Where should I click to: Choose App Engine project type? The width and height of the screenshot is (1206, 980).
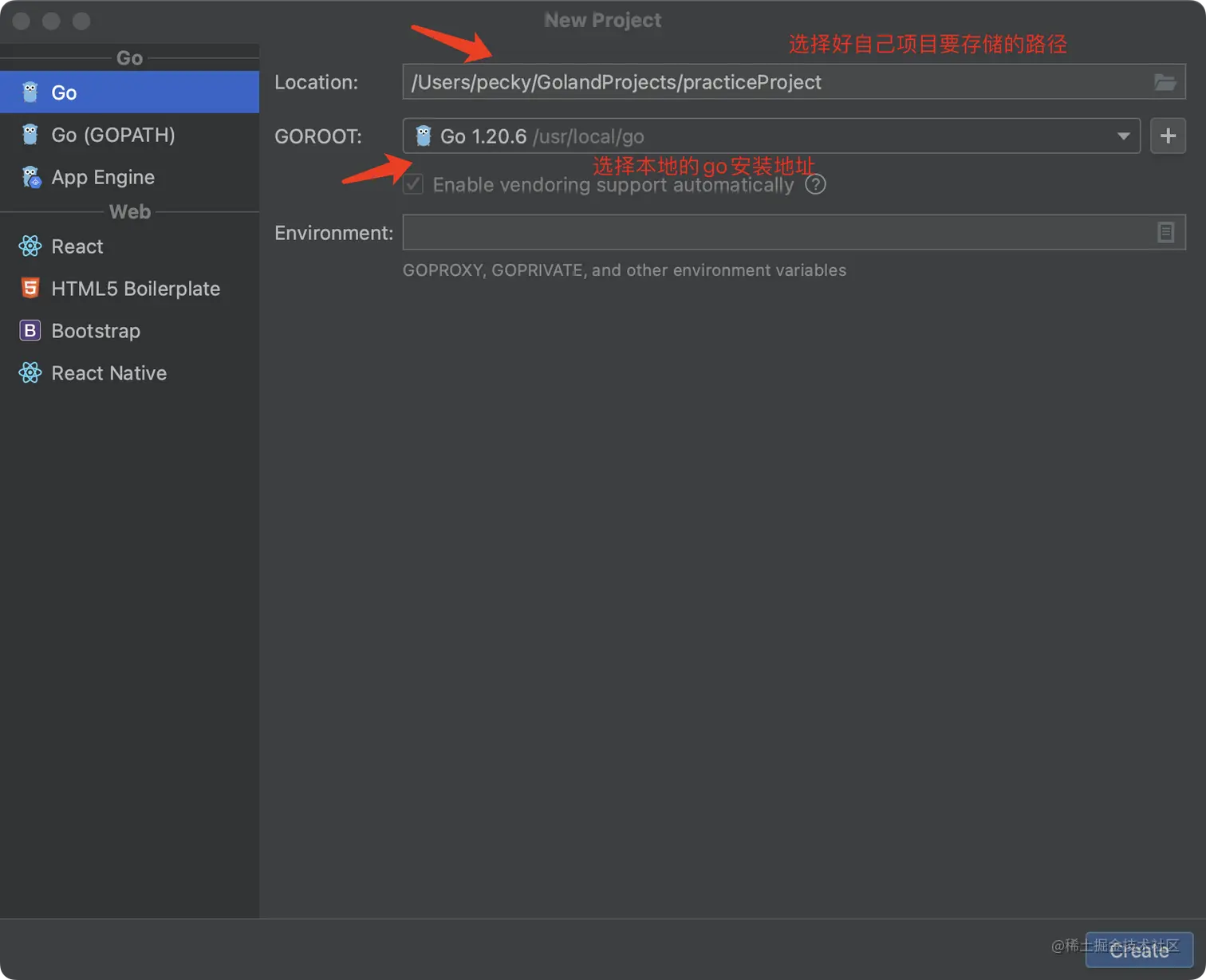pyautogui.click(x=129, y=177)
